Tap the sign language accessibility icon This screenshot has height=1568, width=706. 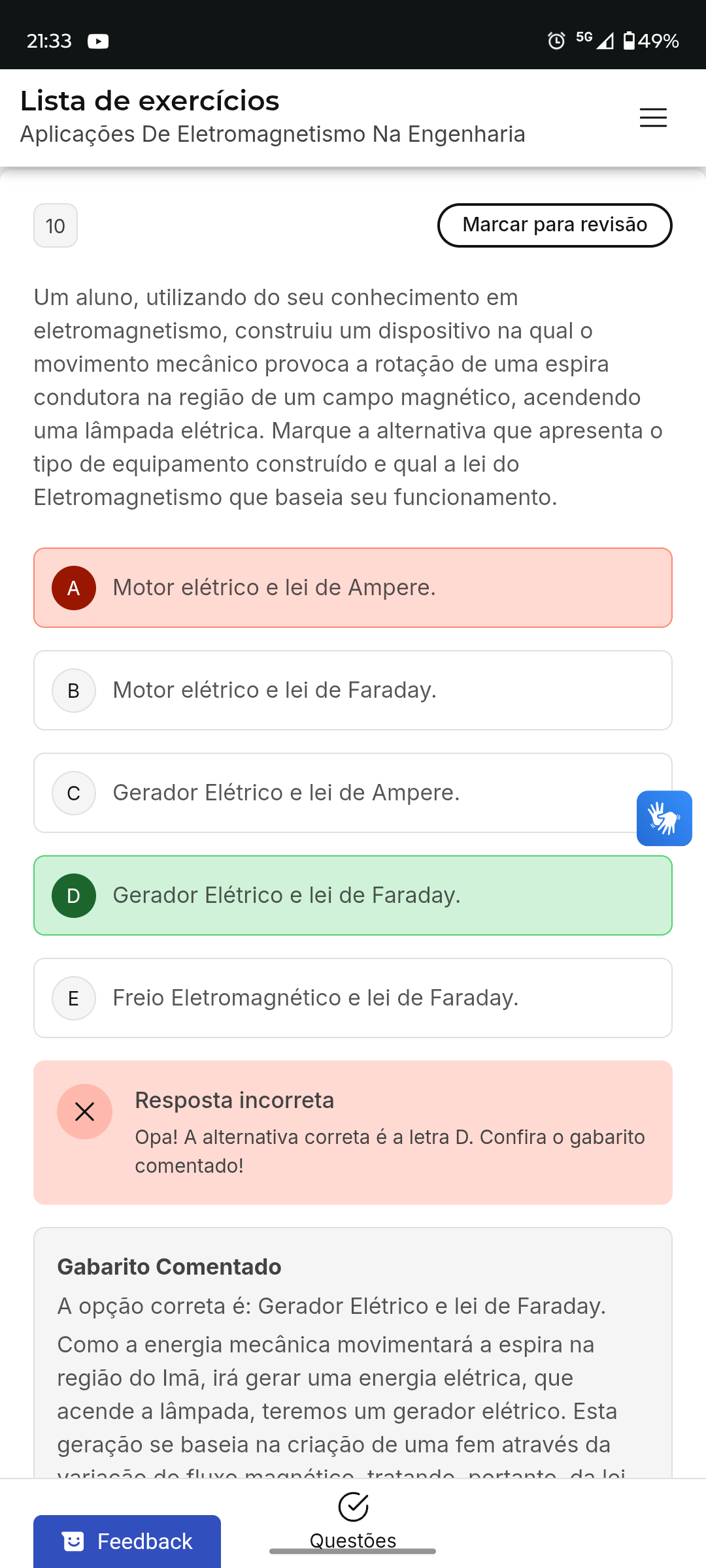664,818
